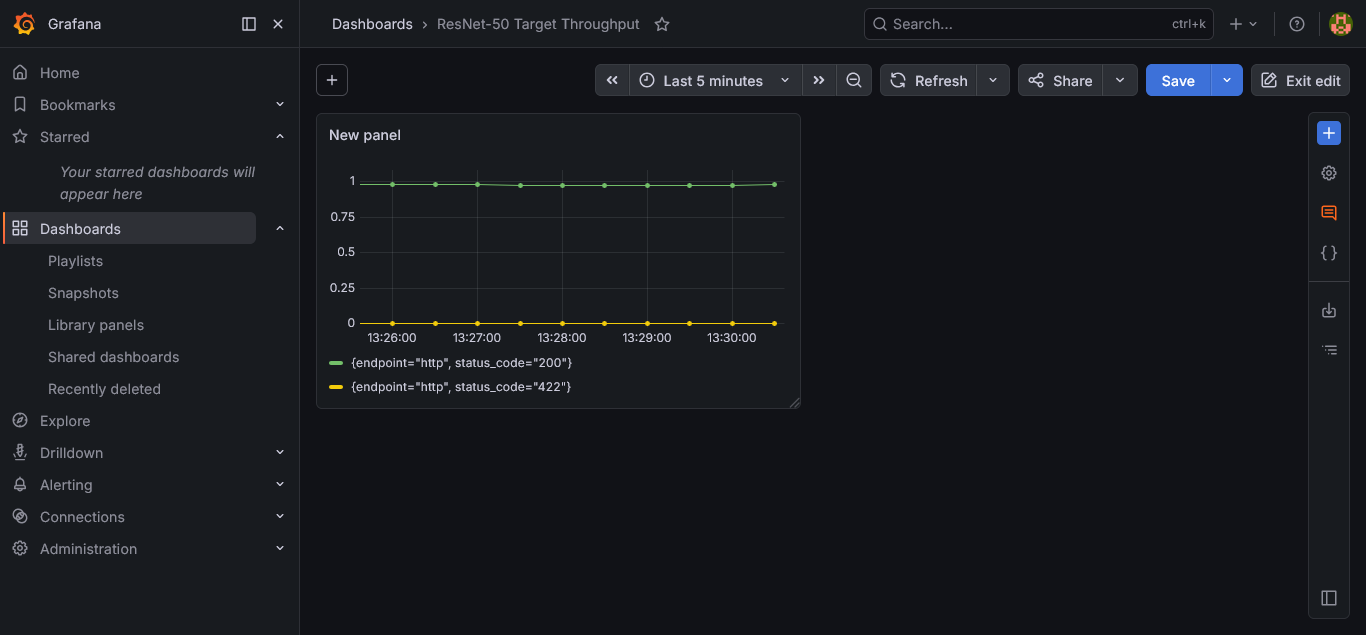Open Snapshots under Dashboards
1366x635 pixels.
tap(83, 293)
